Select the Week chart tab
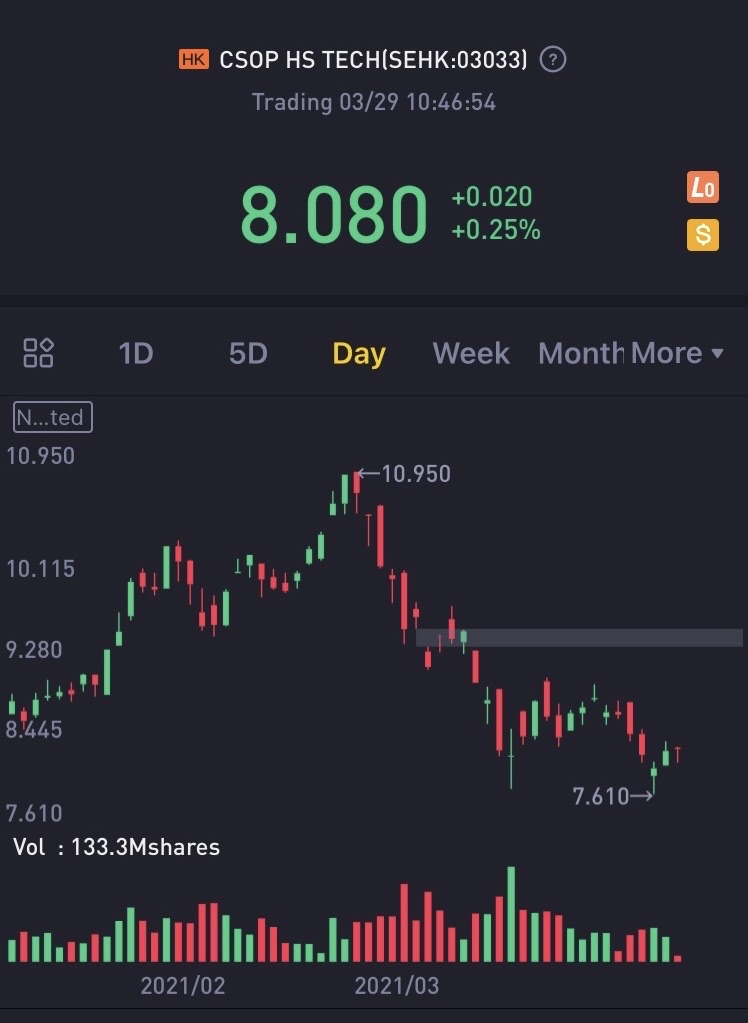This screenshot has height=1023, width=748. (471, 354)
